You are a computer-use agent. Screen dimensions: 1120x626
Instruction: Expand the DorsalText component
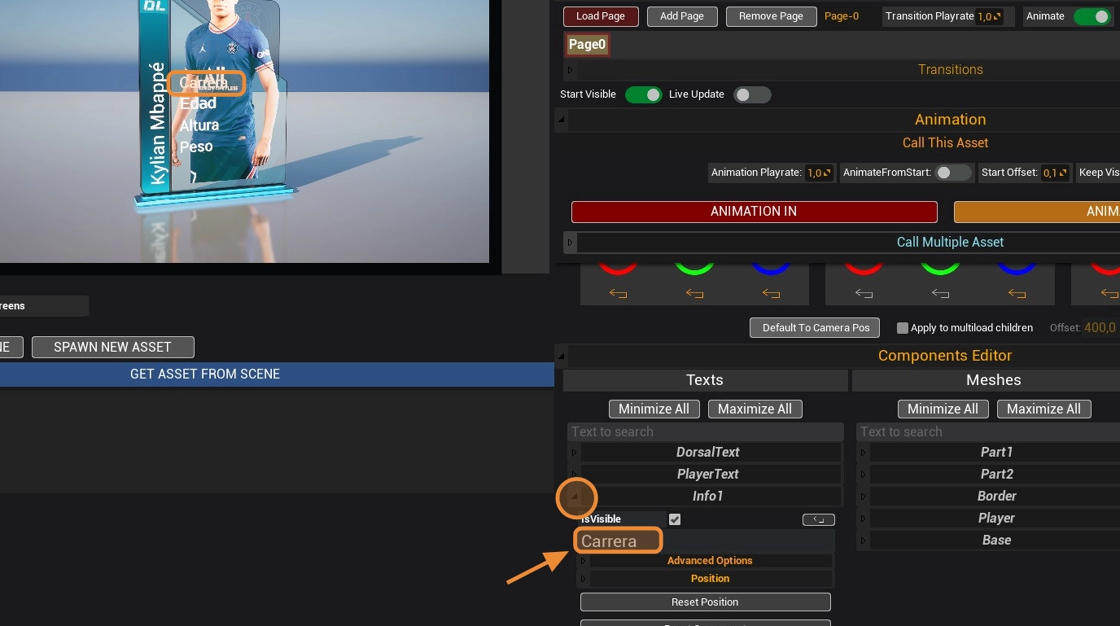574,452
